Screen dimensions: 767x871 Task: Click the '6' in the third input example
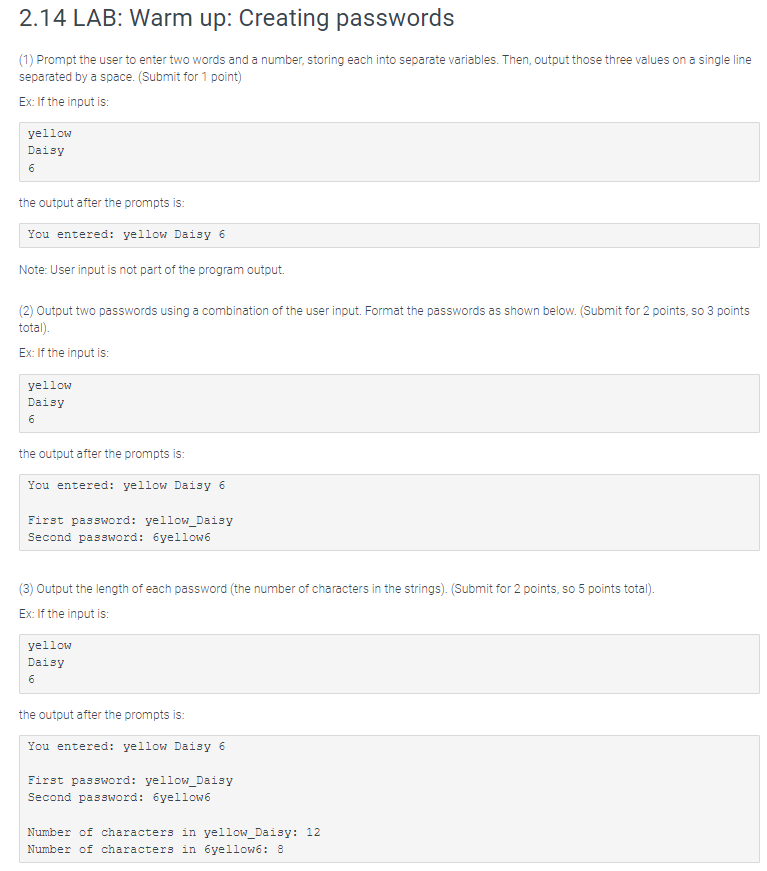point(31,679)
